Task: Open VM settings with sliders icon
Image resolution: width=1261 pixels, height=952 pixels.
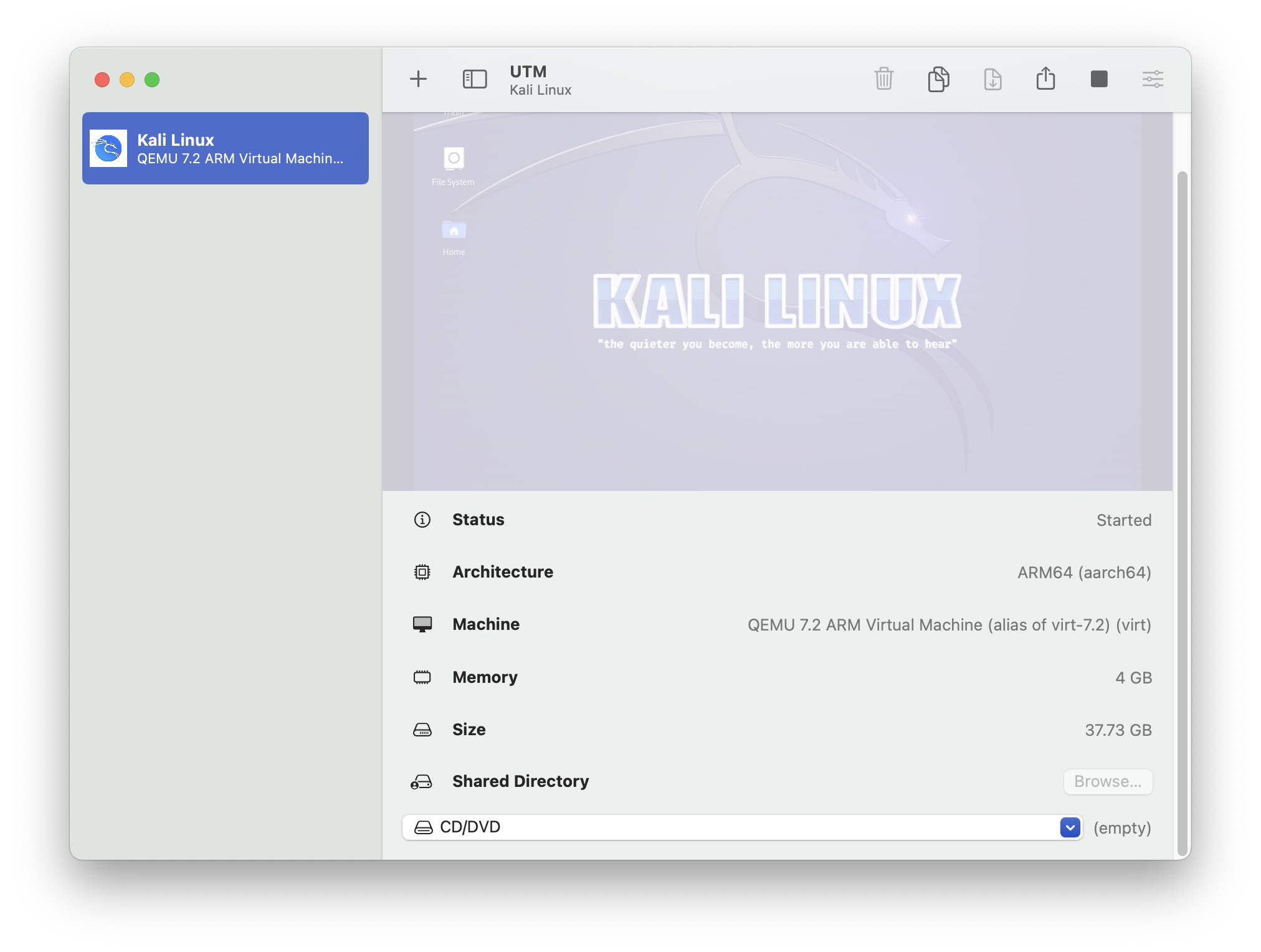Action: click(1153, 79)
